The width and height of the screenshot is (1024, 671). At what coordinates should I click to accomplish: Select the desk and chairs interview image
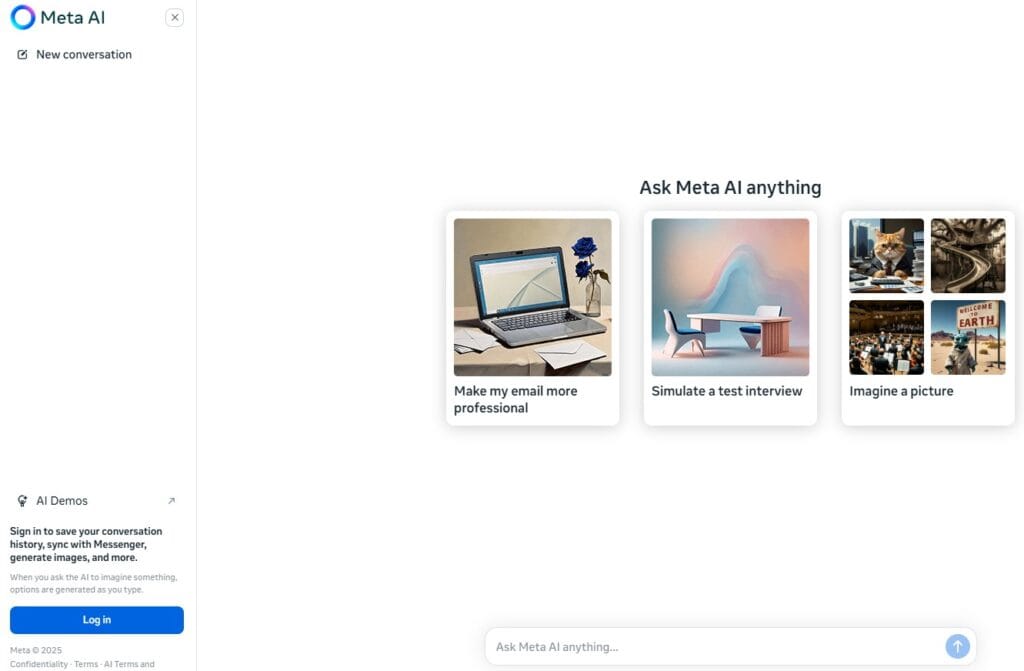pyautogui.click(x=730, y=297)
